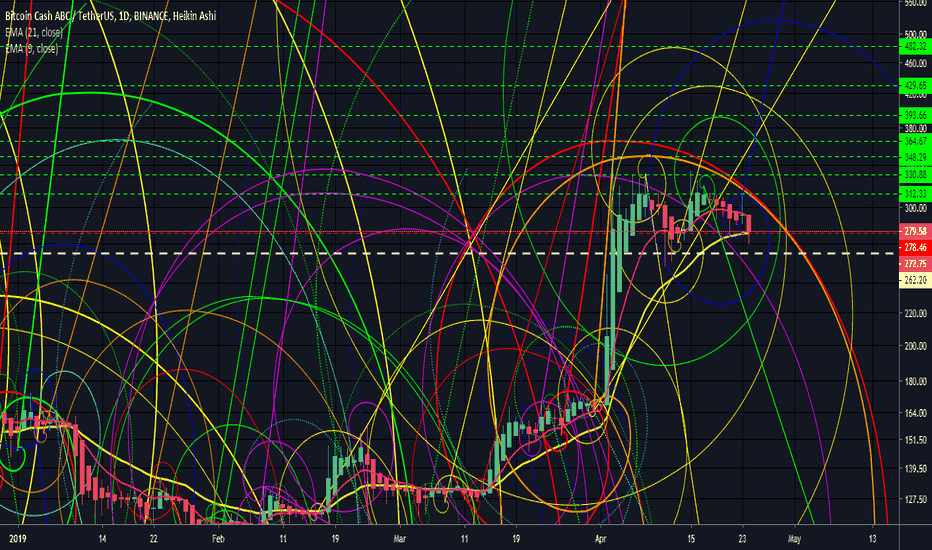Click the 164.00 price axis value
Screen dimensions: 932x550
coord(915,413)
